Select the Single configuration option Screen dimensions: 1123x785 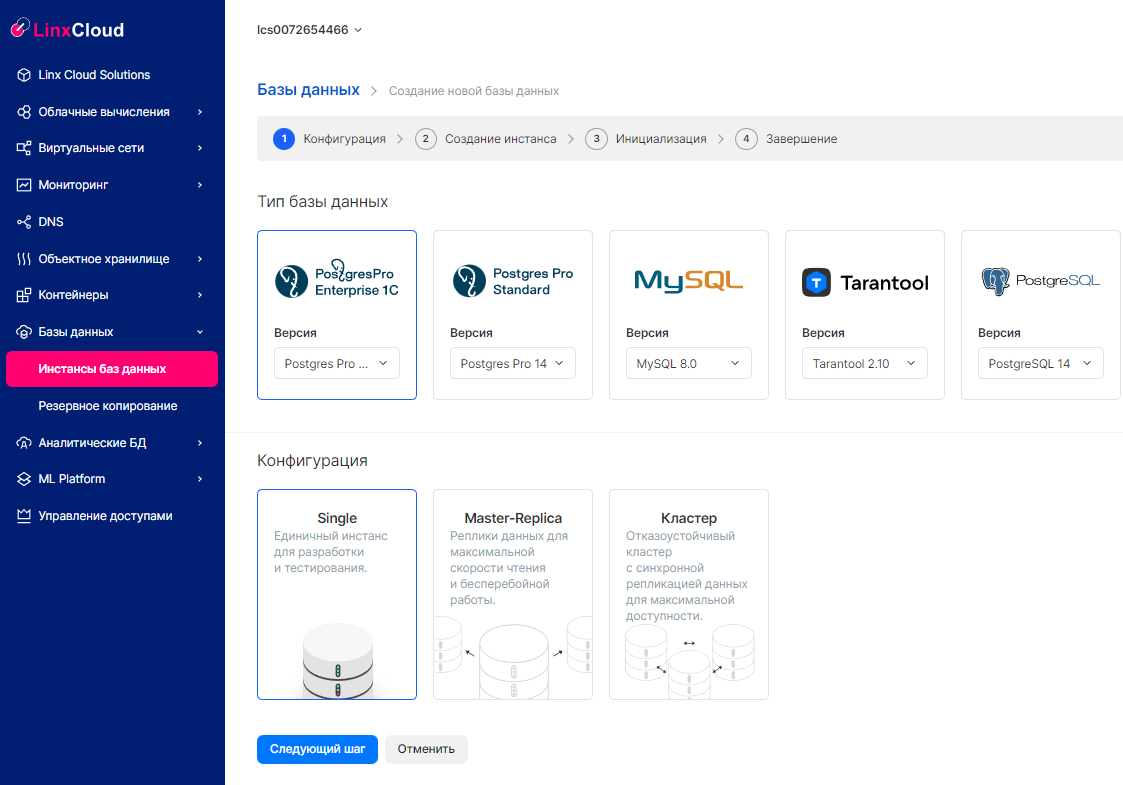point(337,594)
